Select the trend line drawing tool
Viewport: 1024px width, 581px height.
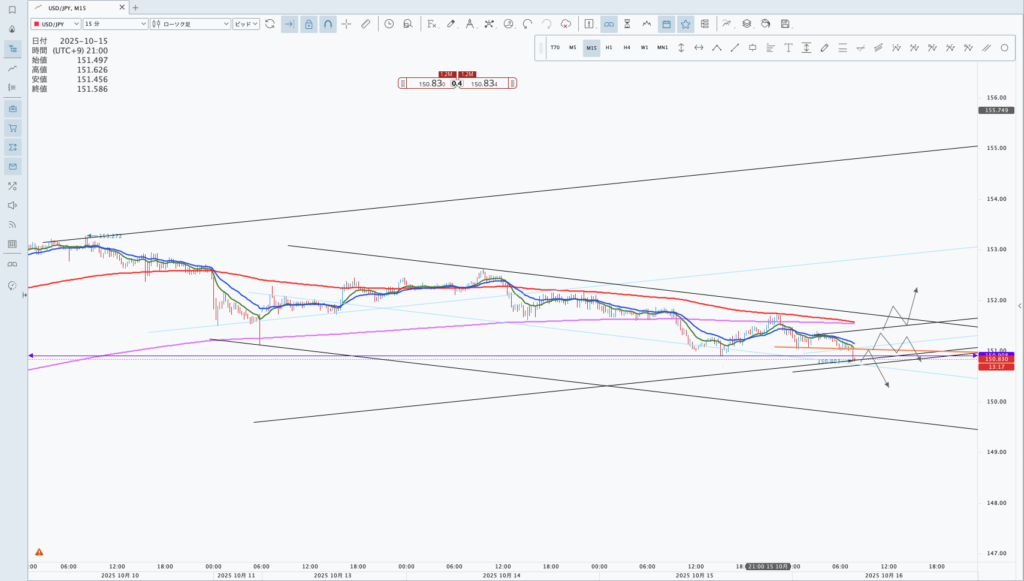tap(734, 47)
